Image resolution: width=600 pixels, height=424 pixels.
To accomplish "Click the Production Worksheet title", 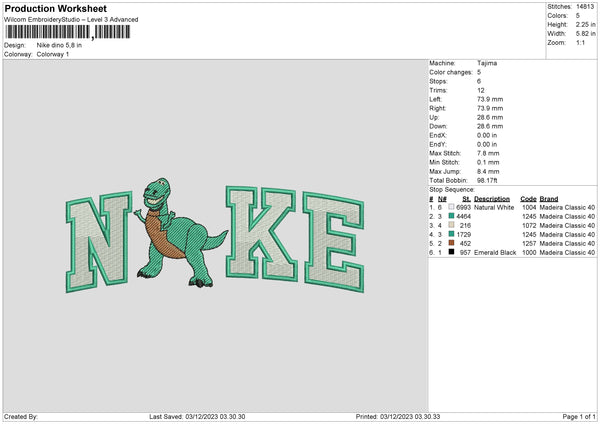I will point(55,9).
